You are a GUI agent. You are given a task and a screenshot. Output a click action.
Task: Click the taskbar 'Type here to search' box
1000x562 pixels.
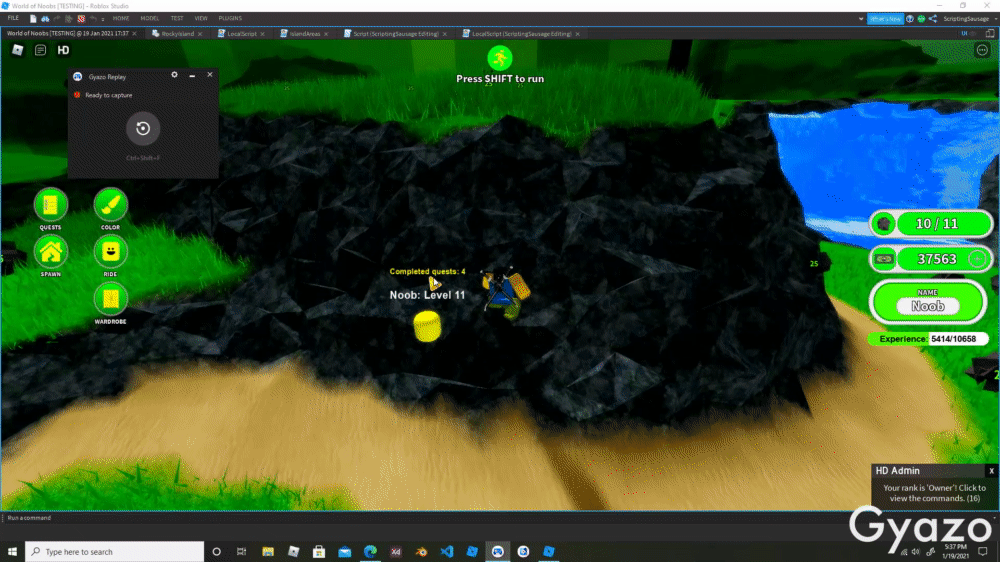115,552
